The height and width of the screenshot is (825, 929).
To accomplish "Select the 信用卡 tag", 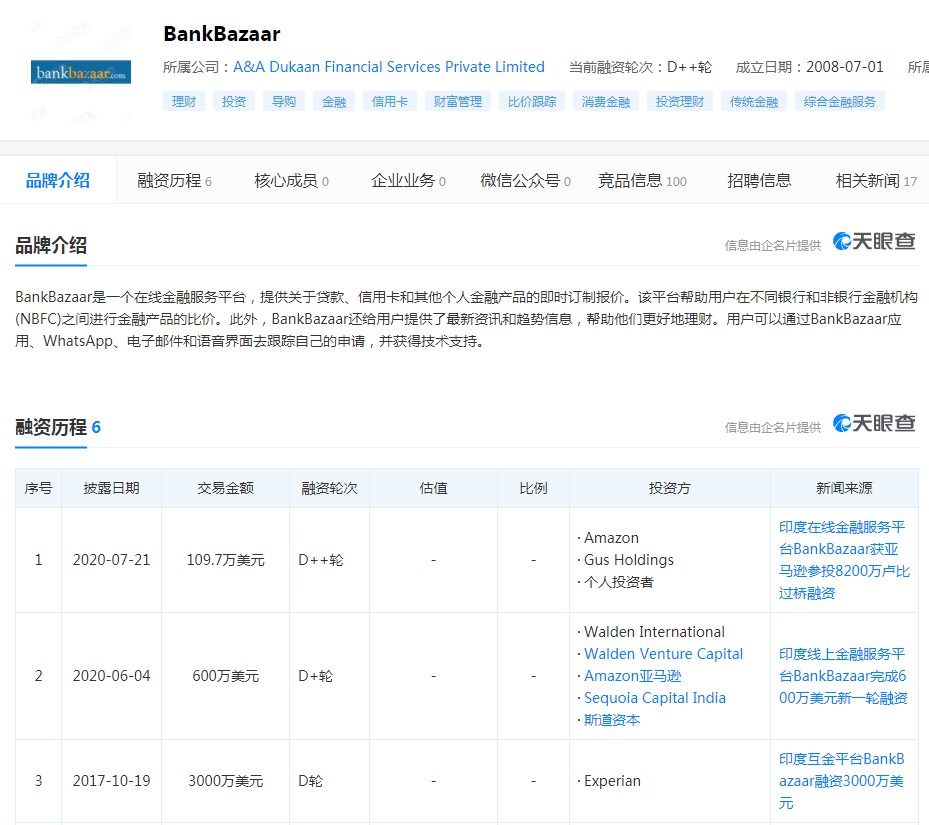I will tap(389, 101).
